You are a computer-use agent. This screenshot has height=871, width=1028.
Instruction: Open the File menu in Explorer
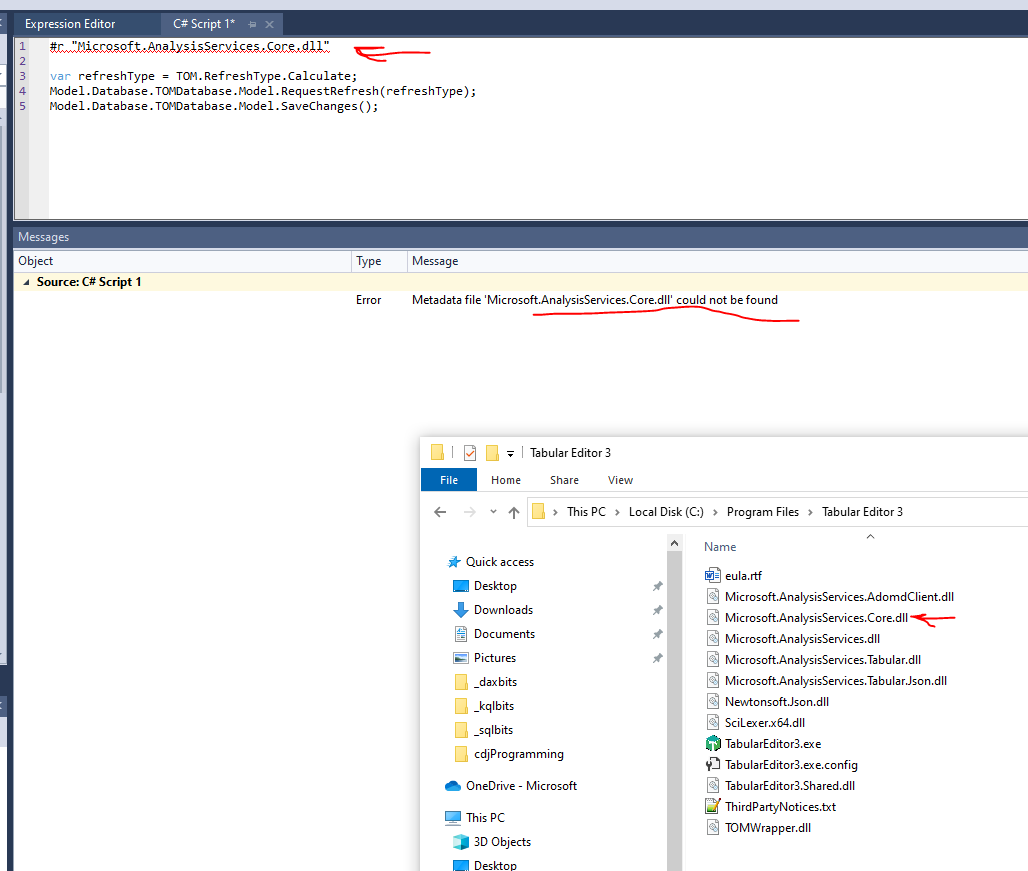pyautogui.click(x=449, y=480)
